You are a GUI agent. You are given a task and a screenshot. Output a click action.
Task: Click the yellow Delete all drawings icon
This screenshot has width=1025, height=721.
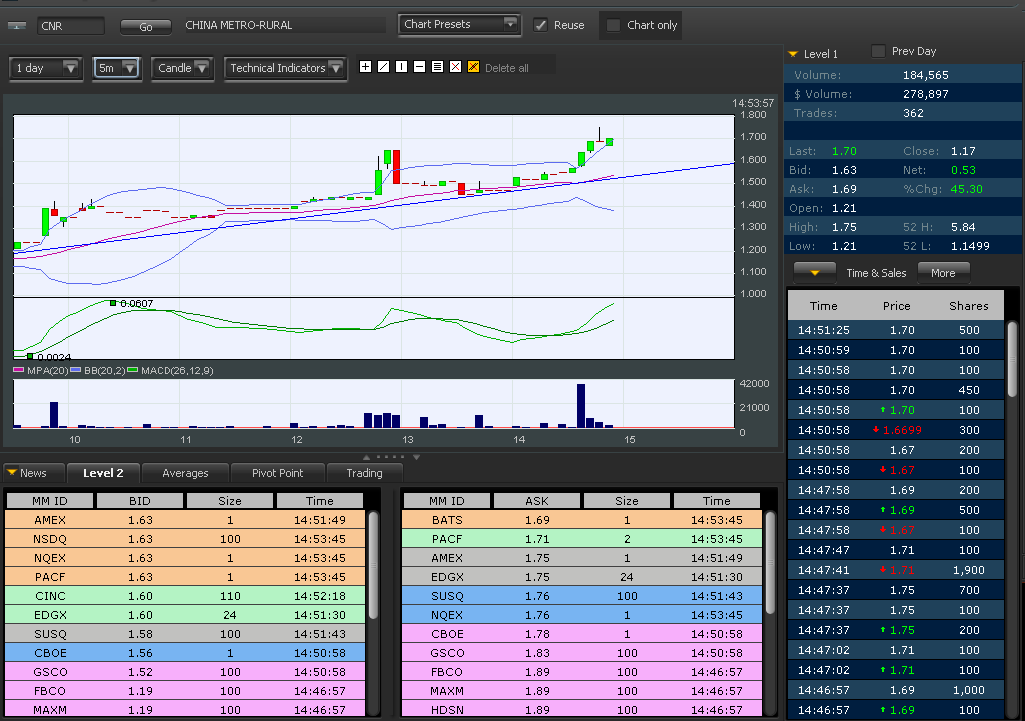(473, 67)
